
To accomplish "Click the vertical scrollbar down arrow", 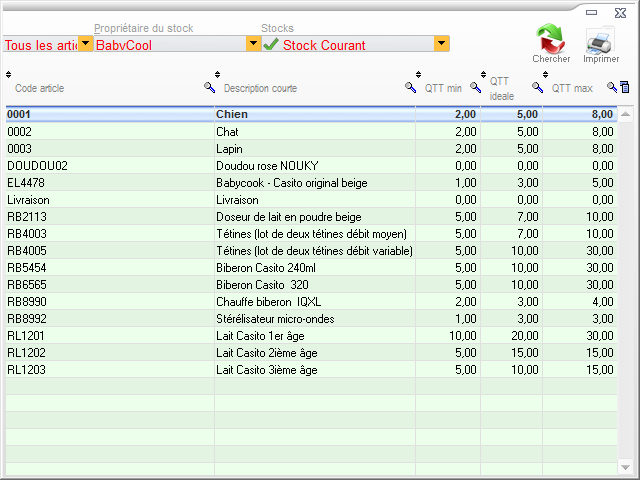I will (626, 468).
